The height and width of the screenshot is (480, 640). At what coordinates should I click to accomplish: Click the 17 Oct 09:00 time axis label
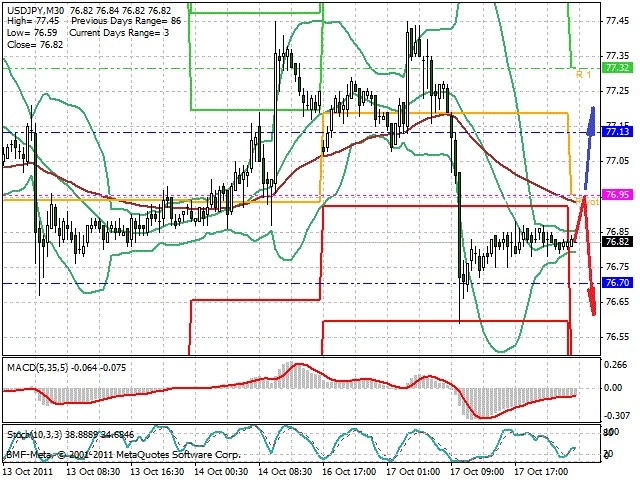tap(477, 471)
